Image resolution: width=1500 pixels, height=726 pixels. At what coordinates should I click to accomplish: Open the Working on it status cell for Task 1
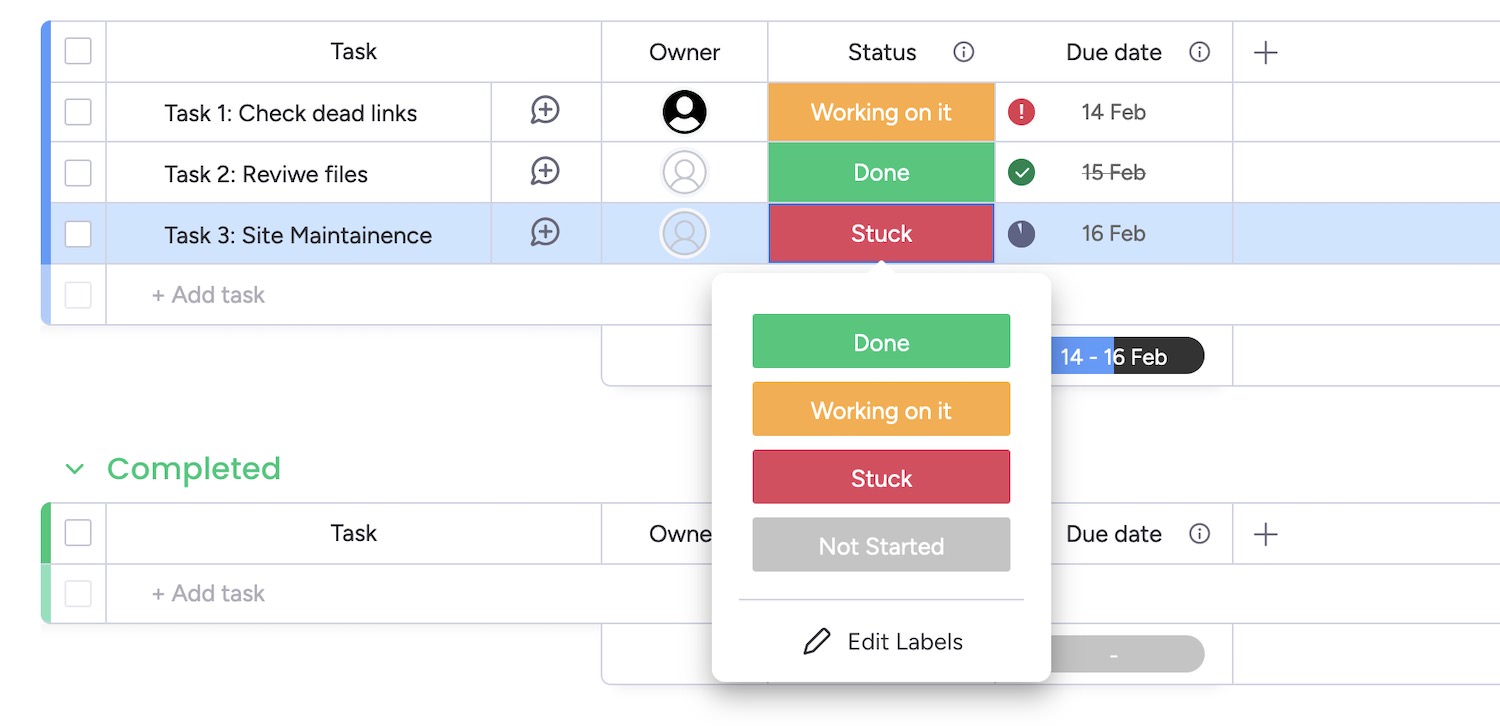881,112
